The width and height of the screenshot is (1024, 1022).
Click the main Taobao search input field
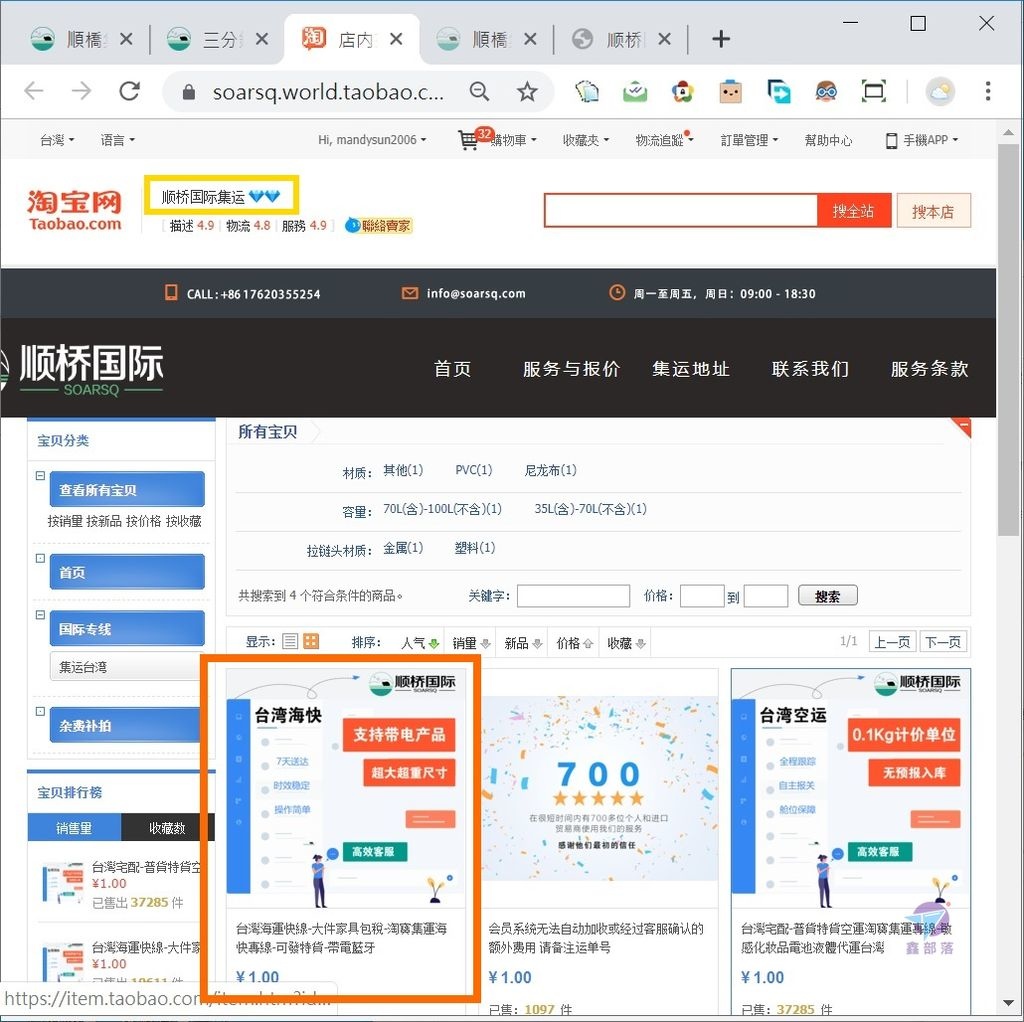(x=681, y=211)
